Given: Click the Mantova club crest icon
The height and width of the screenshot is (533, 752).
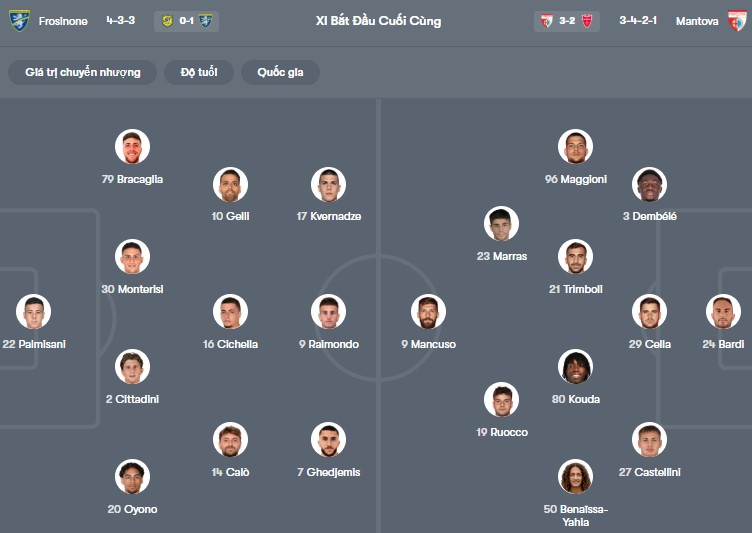Looking at the screenshot, I should [737, 21].
